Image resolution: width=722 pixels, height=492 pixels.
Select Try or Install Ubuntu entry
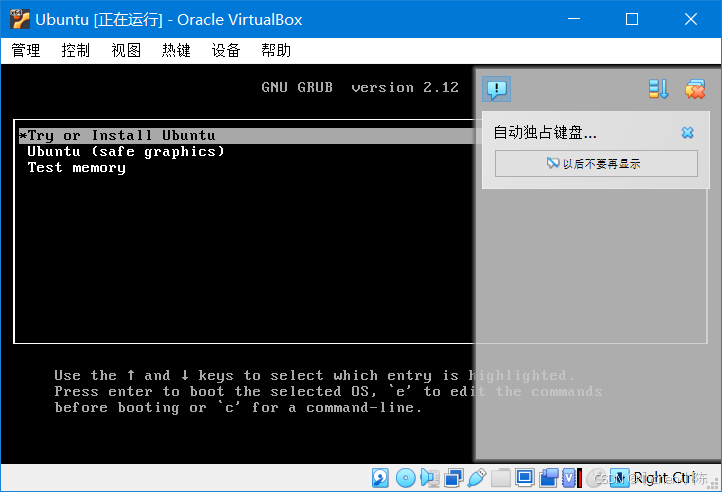coord(247,136)
